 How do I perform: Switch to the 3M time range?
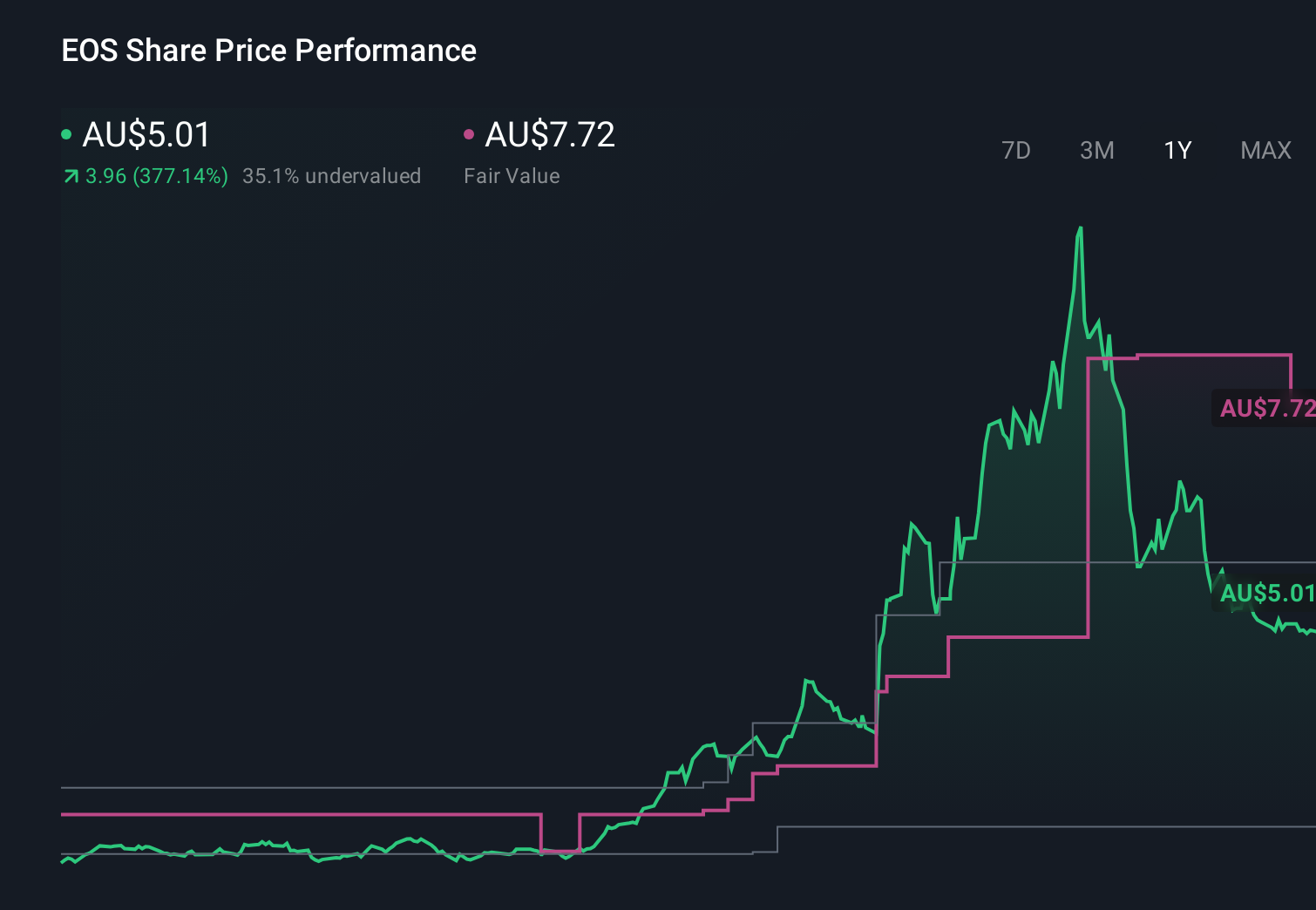click(1096, 150)
